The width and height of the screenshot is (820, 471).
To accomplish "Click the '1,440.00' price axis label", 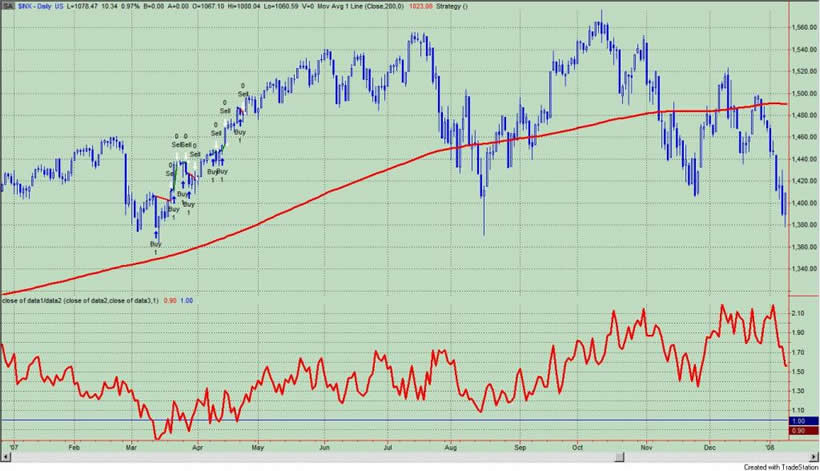I will (804, 159).
